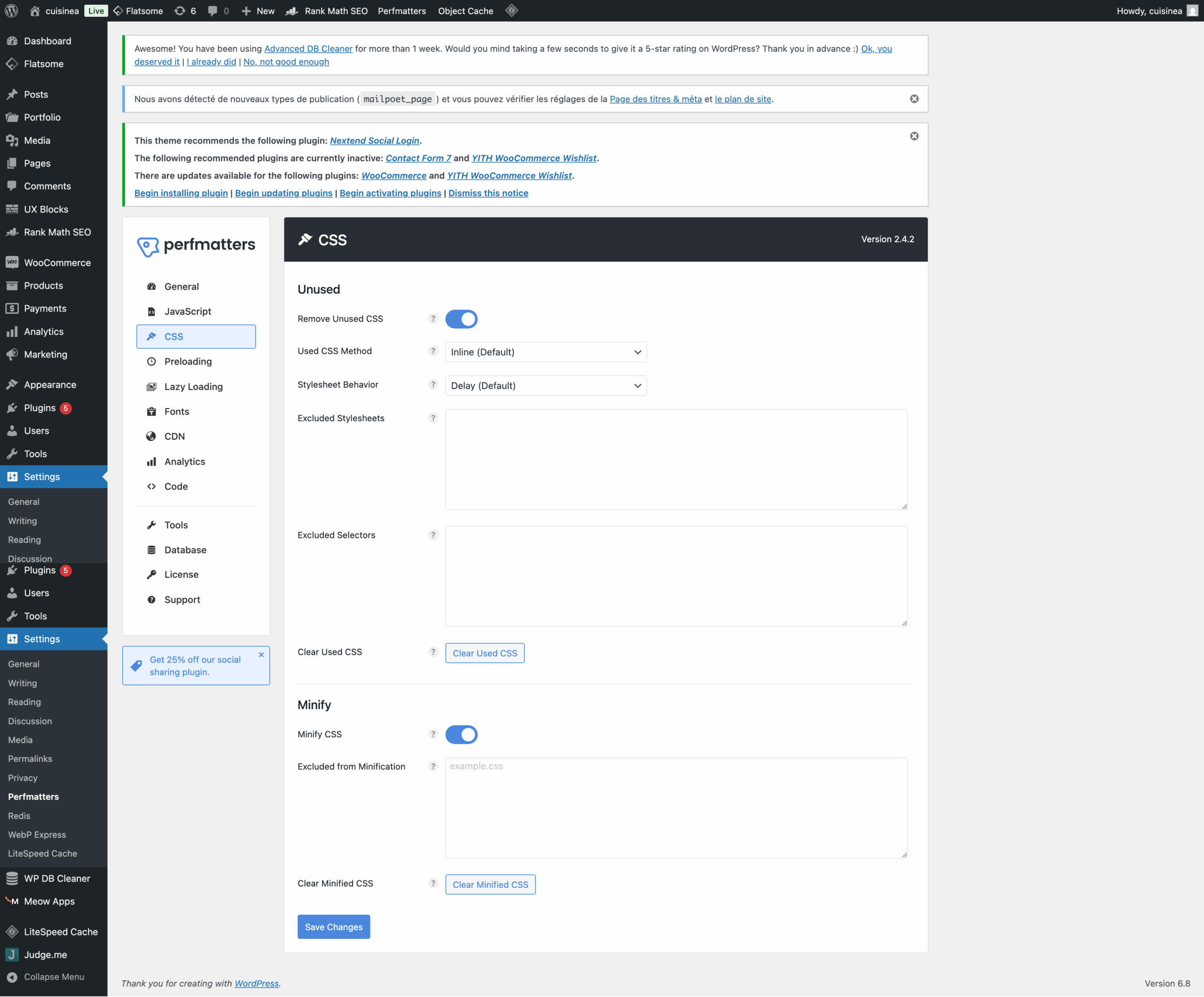Open the WordPress logo menu
This screenshot has width=1204, height=997.
11,10
